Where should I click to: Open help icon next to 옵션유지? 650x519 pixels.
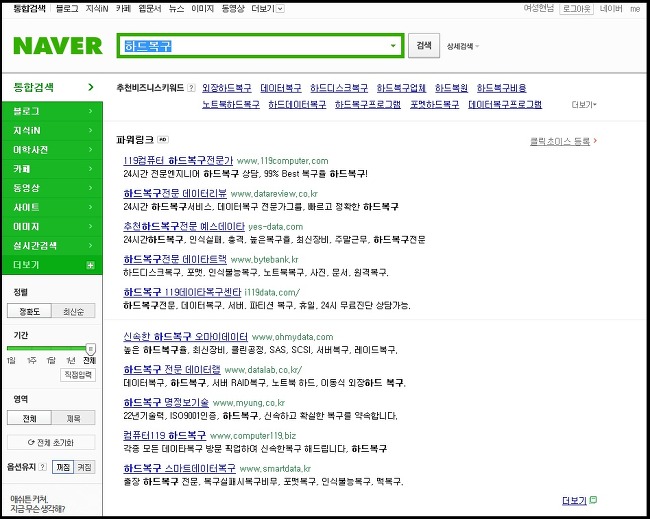tap(43, 467)
